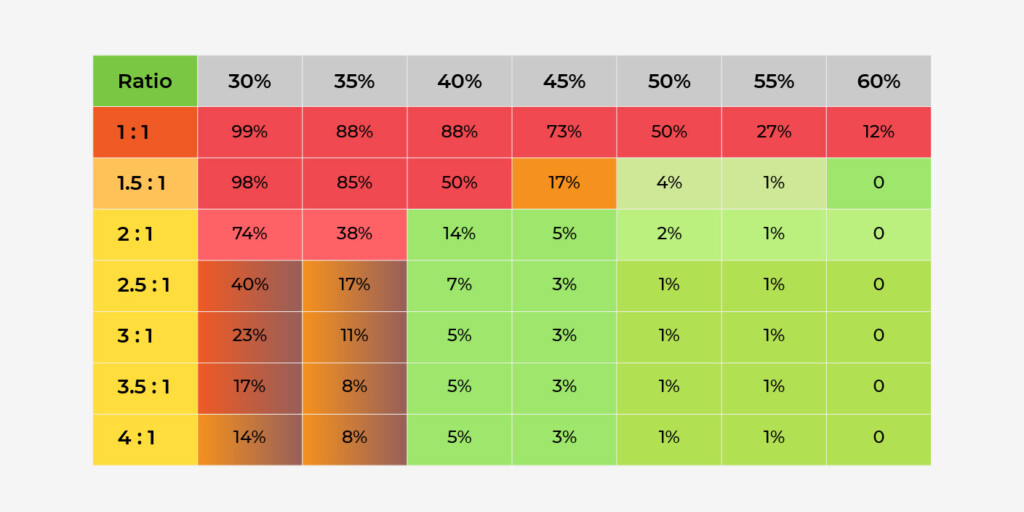Click the orange 17% cell in the 45% column
Viewport: 1024px width, 512px height.
click(564, 183)
